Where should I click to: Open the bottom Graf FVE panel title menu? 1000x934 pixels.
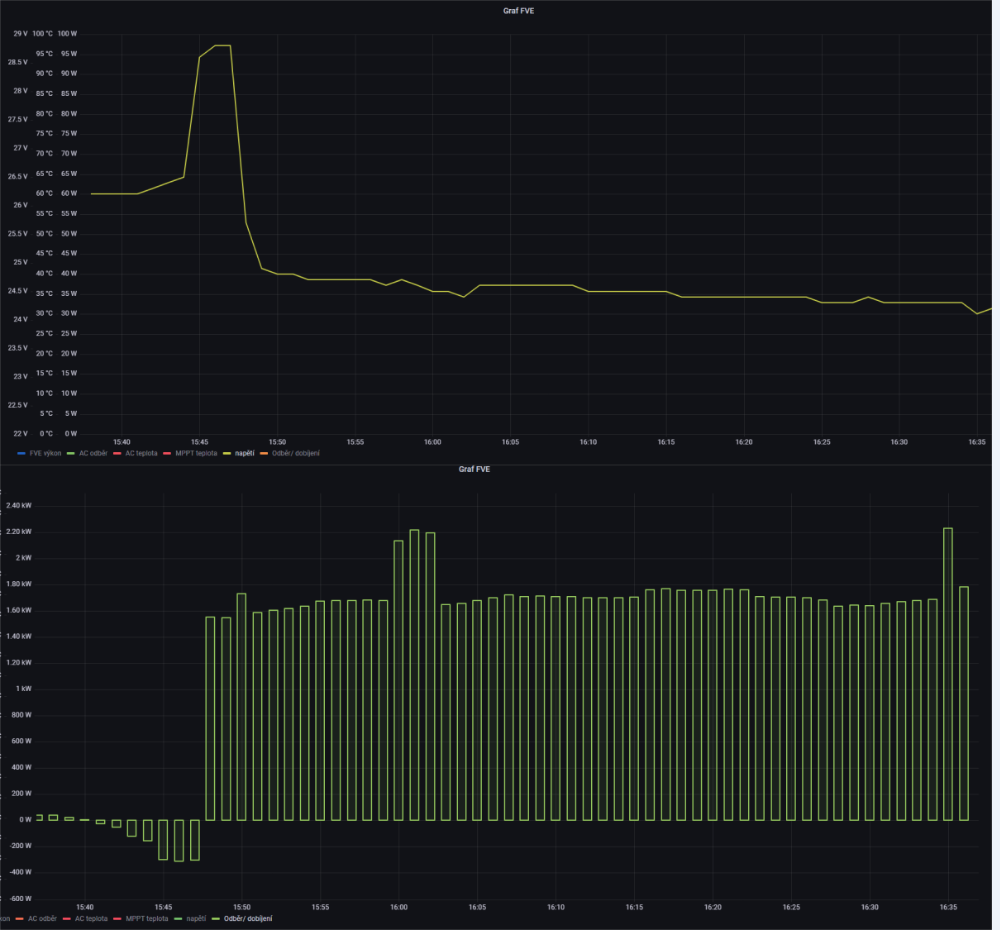(474, 468)
